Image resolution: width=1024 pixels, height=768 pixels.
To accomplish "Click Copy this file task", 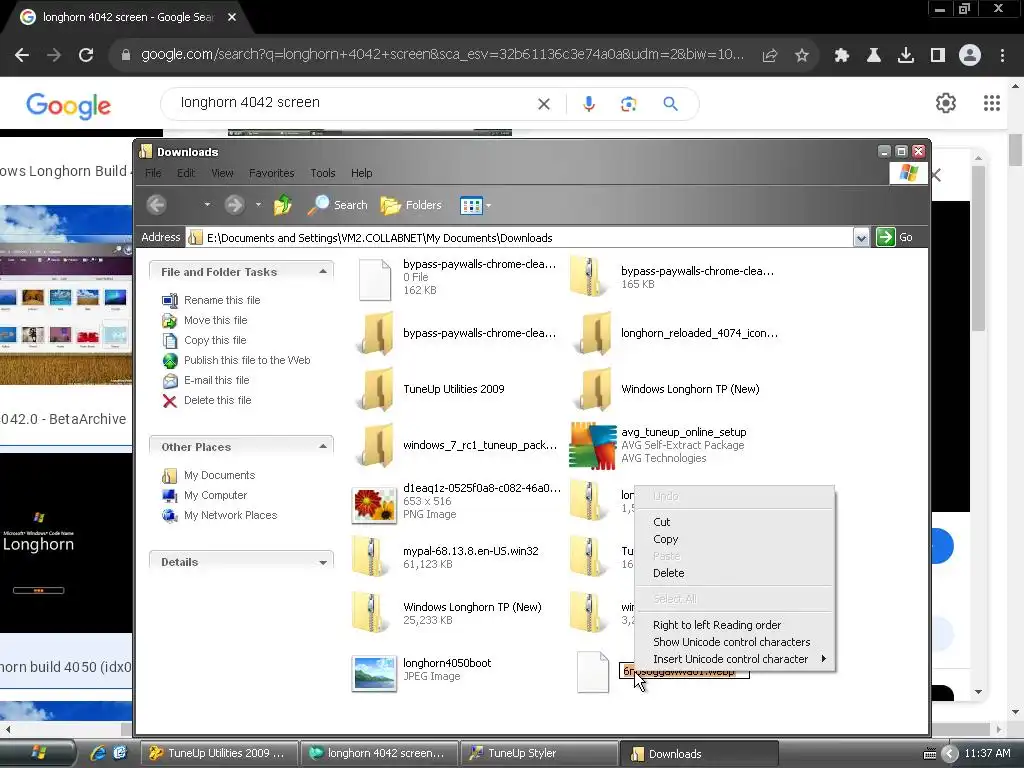I will coord(214,340).
